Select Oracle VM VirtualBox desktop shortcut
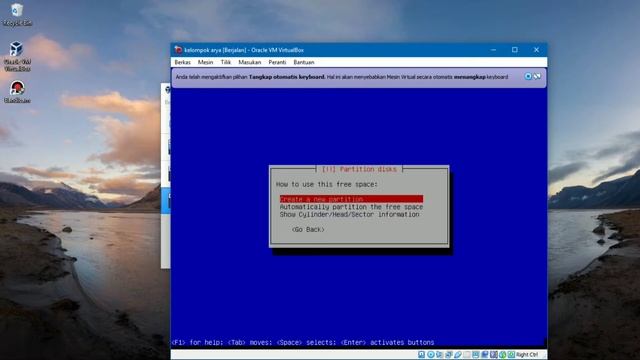The image size is (640, 360). 17,56
